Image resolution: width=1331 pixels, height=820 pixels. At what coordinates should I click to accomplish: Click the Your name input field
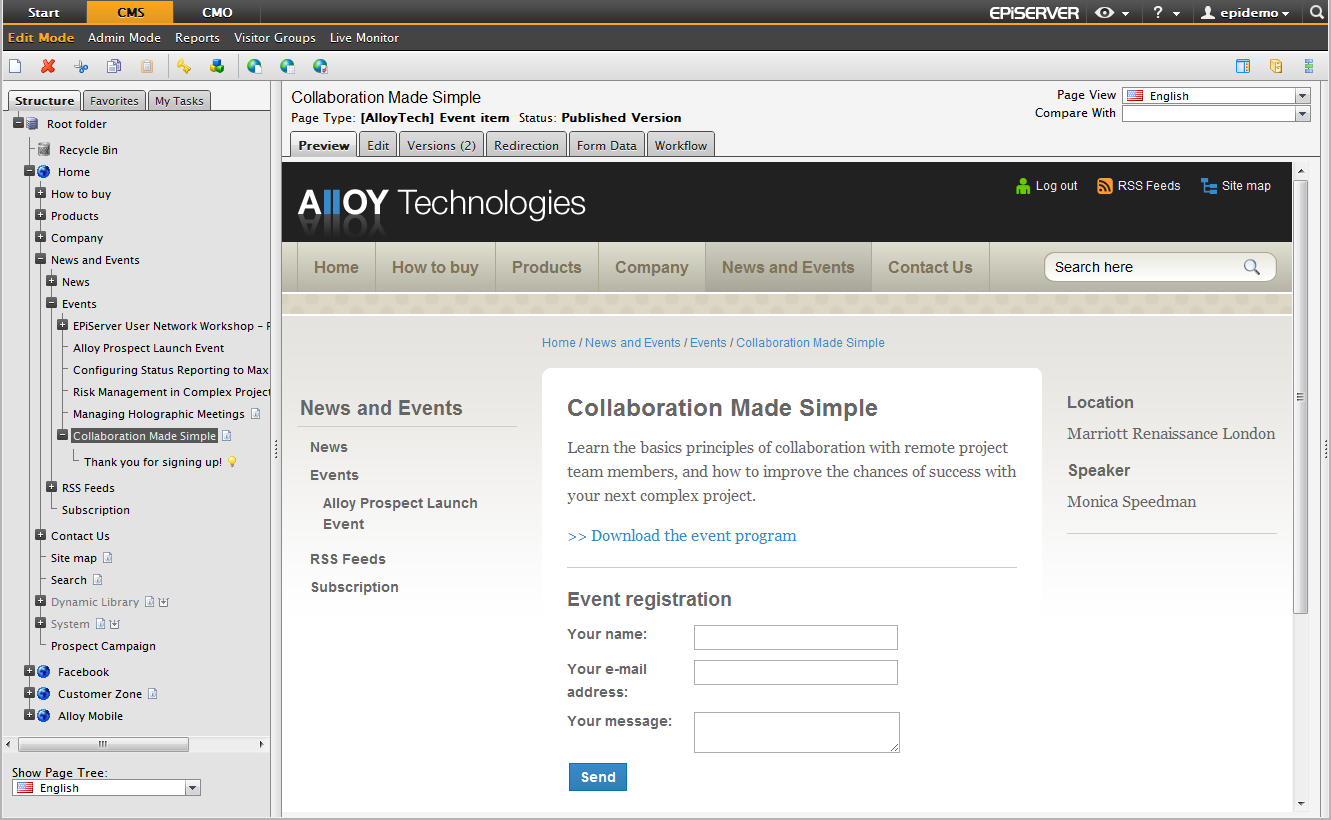point(795,637)
